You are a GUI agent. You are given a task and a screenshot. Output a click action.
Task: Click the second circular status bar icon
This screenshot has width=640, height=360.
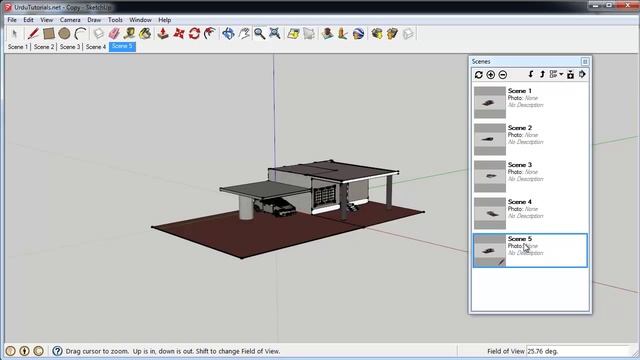(x=24, y=351)
